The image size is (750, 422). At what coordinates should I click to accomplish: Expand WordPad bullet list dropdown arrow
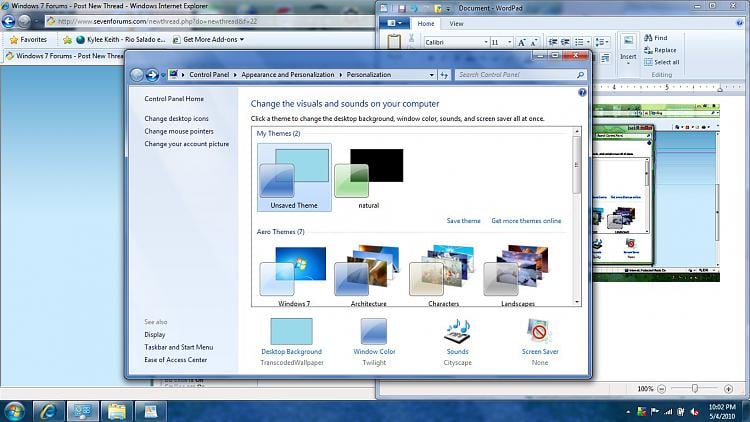[588, 42]
